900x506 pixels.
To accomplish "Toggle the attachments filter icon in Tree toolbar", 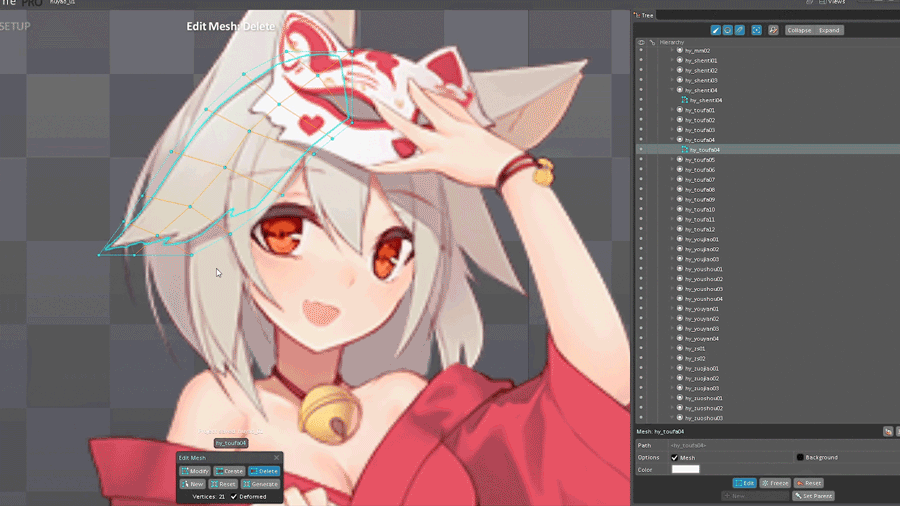I will pos(739,30).
